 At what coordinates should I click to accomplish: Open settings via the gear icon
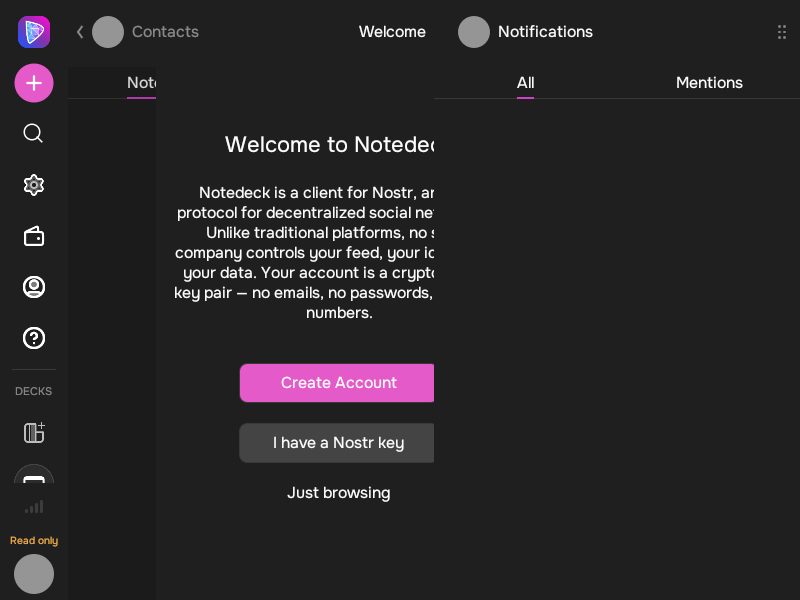coord(34,185)
